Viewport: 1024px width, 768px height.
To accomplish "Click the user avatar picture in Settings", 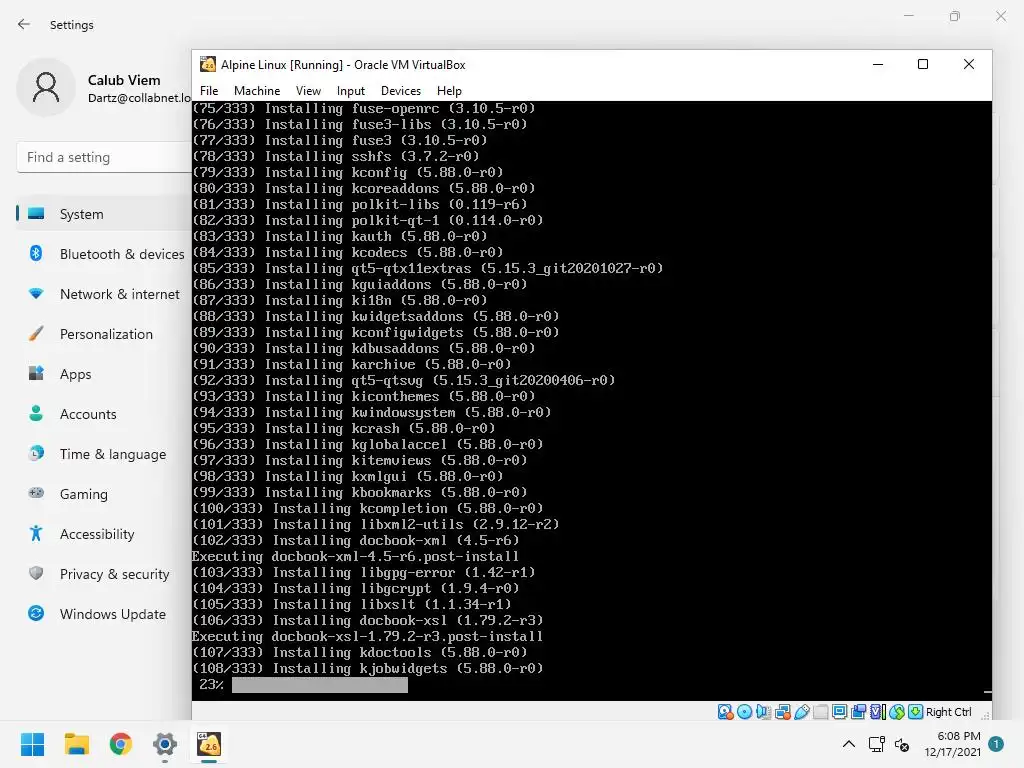I will 46,88.
